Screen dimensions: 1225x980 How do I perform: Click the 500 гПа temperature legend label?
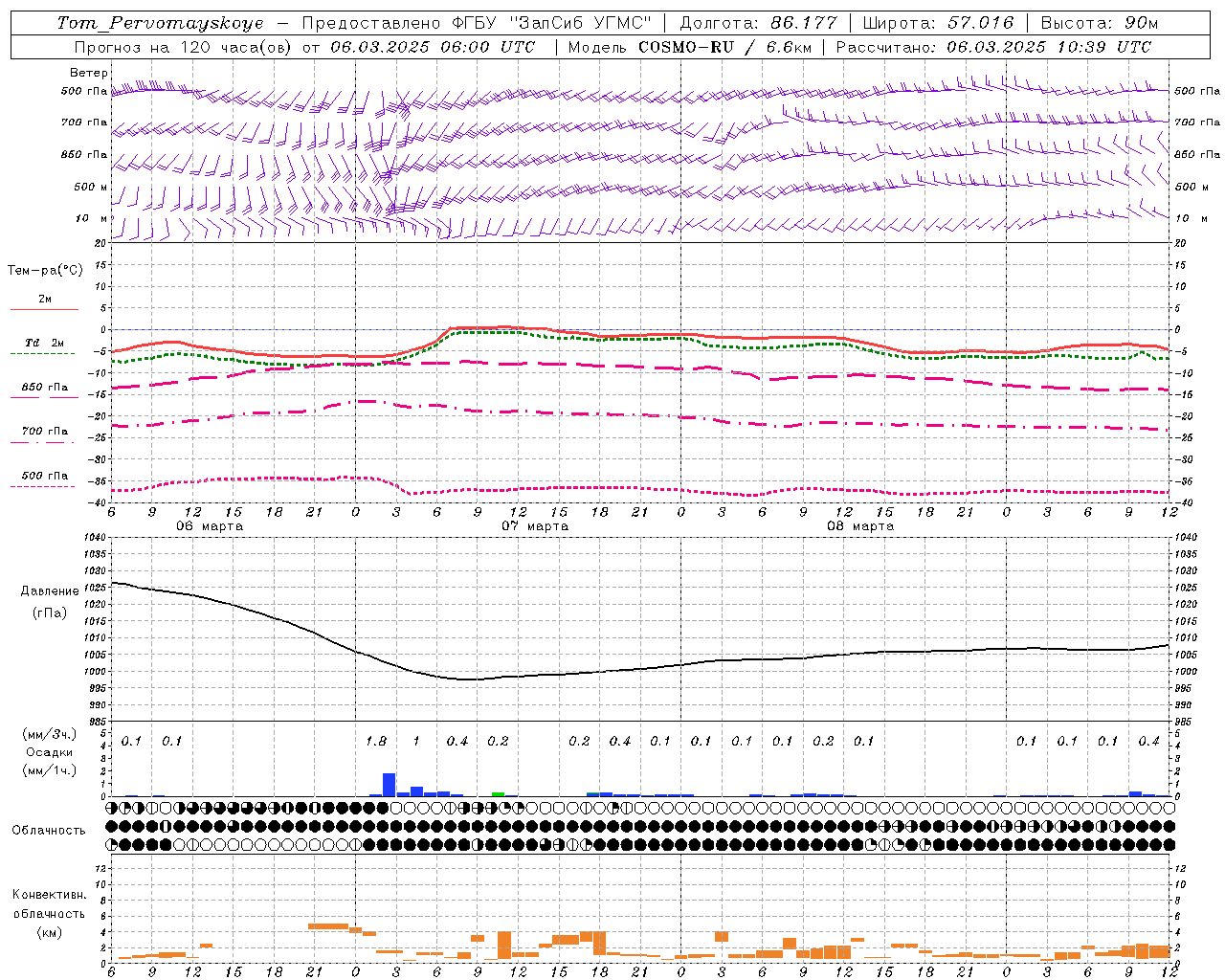click(45, 476)
